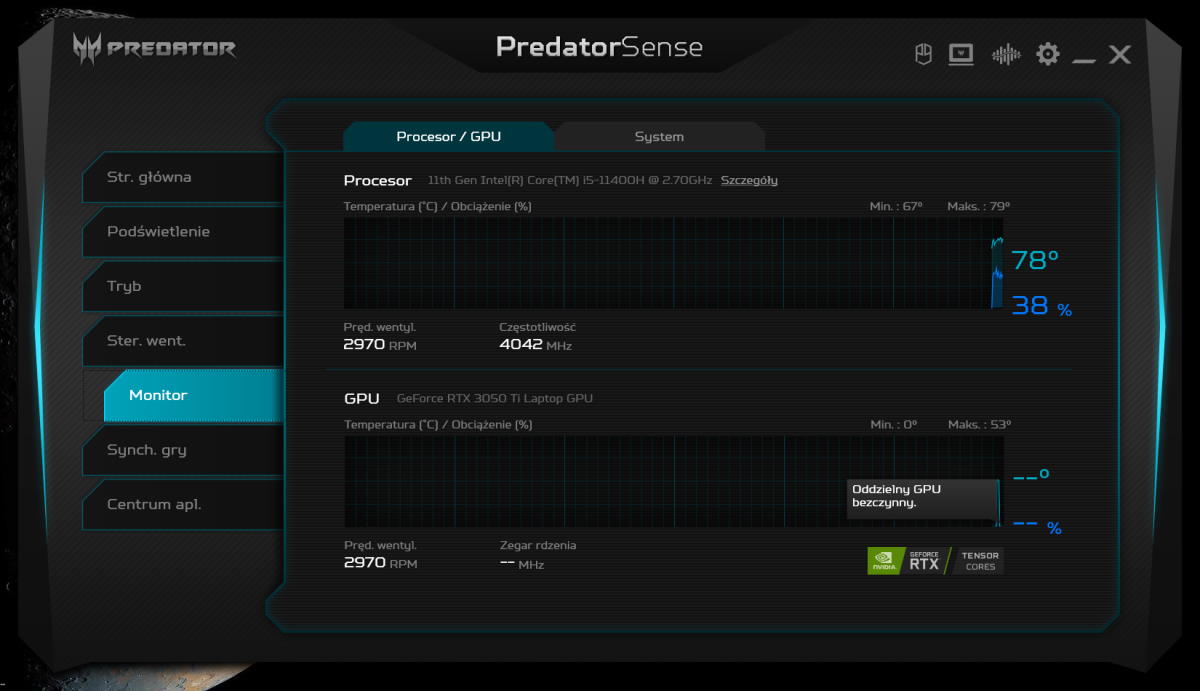Switch to the System tab

coord(659,137)
